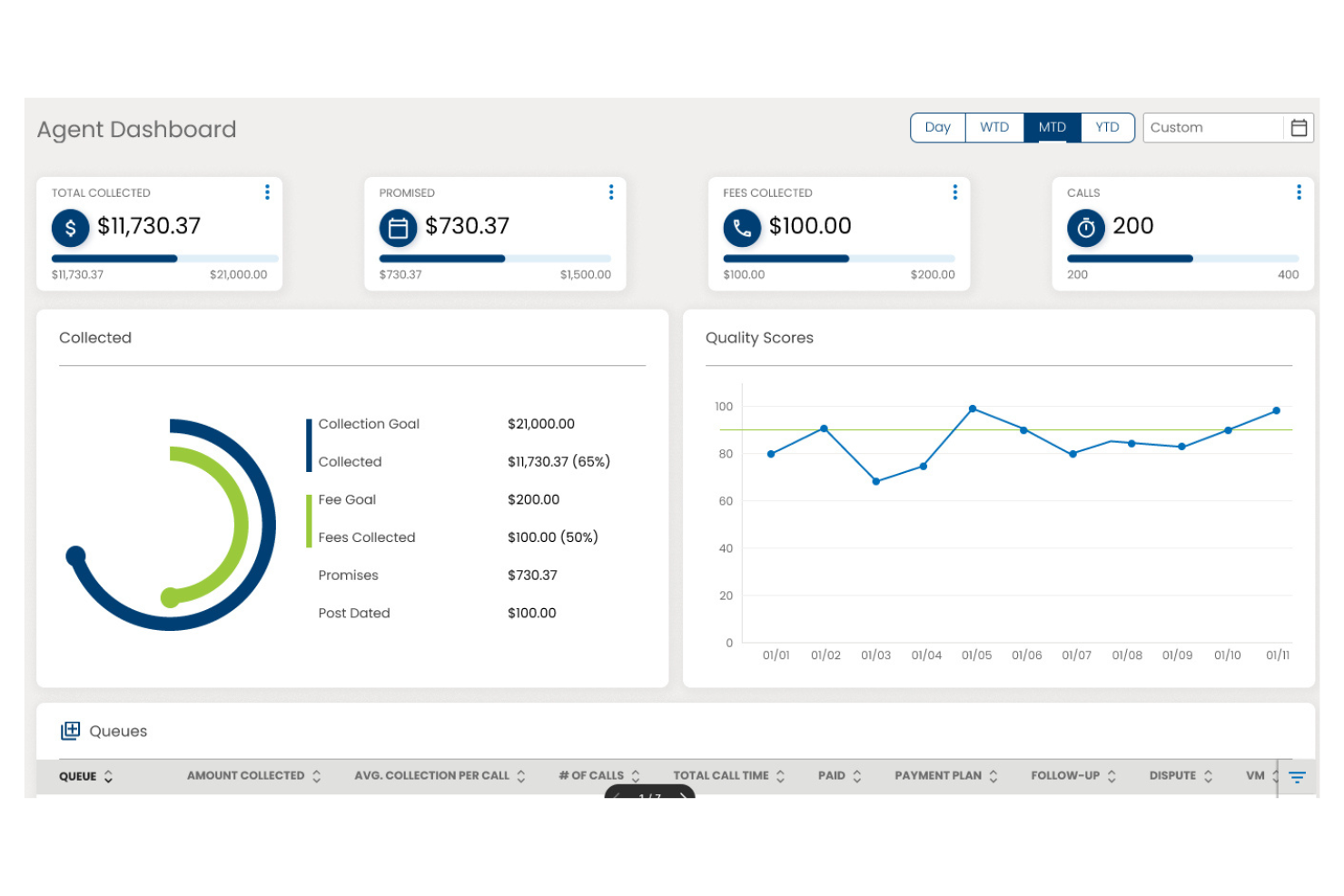Screen dimensions: 1344x896
Task: Click the sort arrows beside QUEUE column
Action: tap(108, 776)
